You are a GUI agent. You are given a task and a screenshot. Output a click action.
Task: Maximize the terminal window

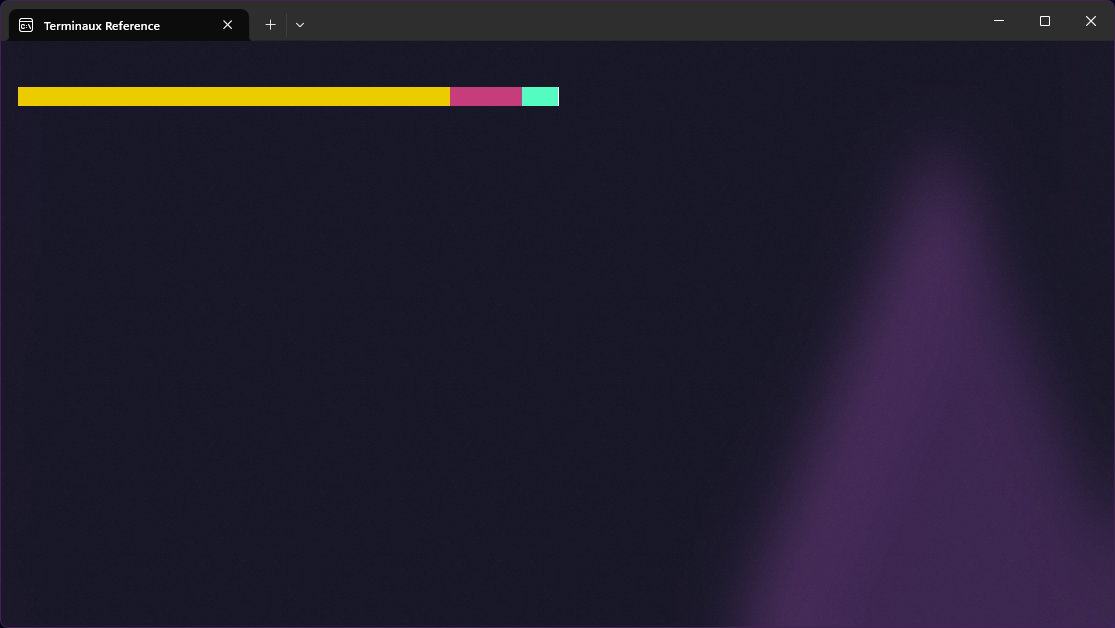(x=1044, y=21)
